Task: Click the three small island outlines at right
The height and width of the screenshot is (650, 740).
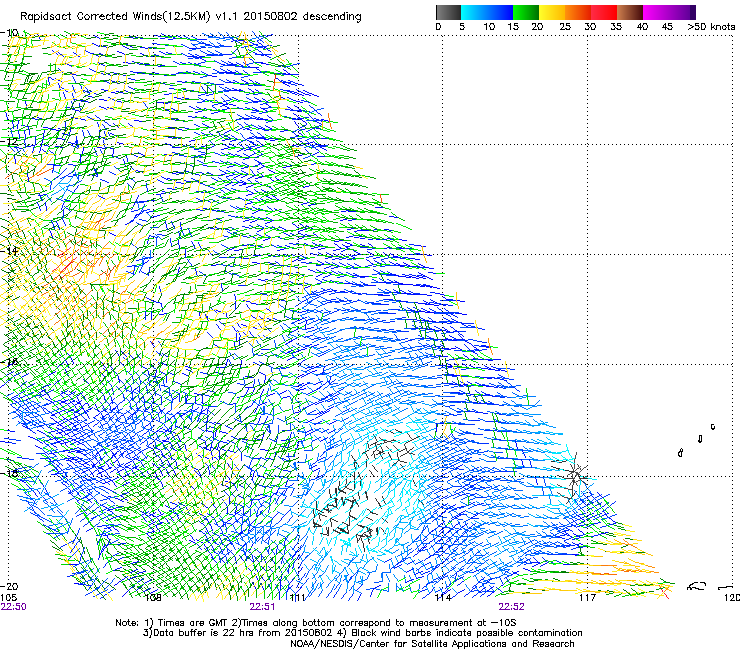Action: 697,440
